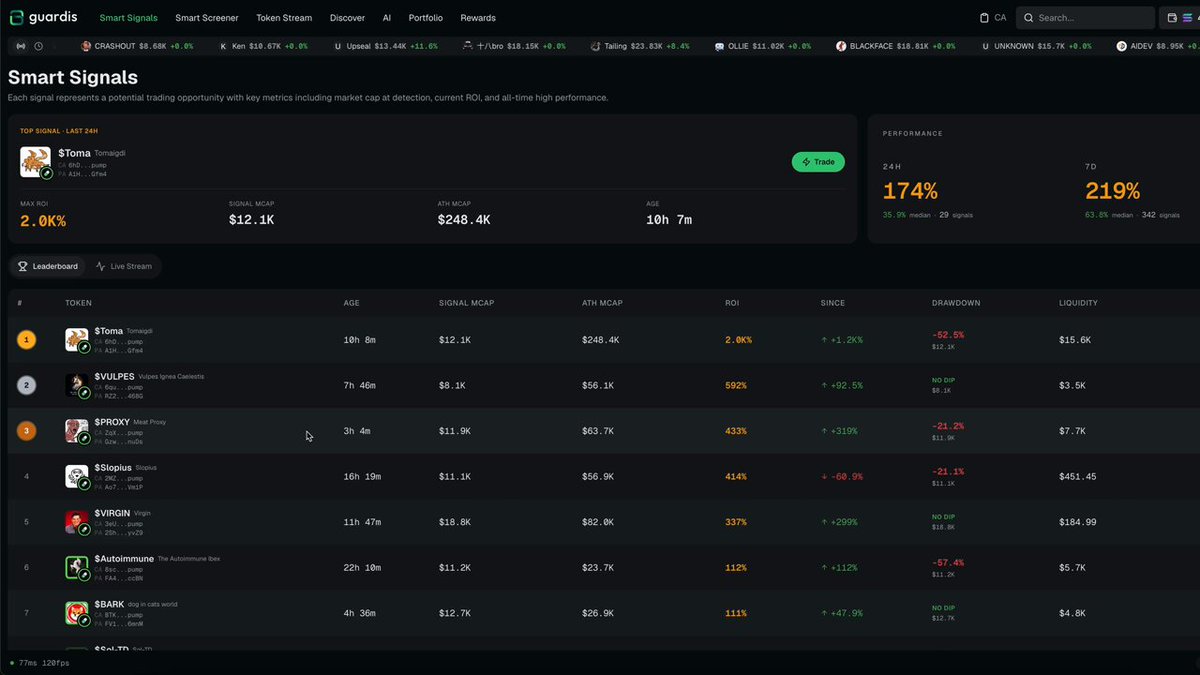Click the clock icon in ticker bar

(38, 46)
